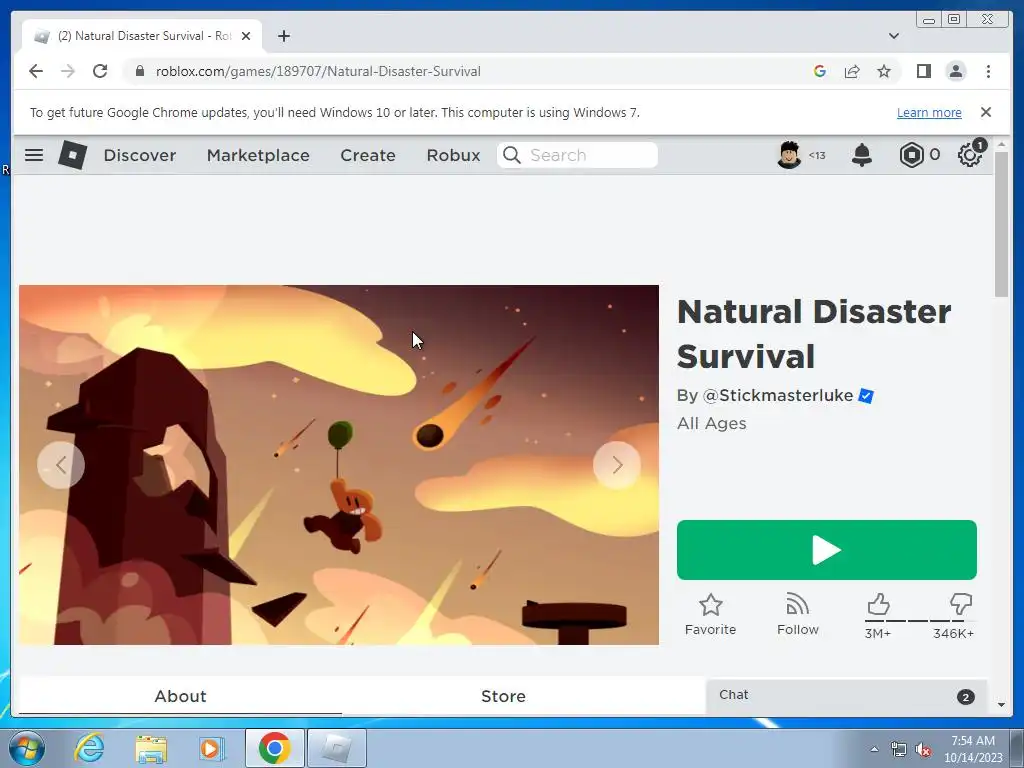Share this page icon

852,71
